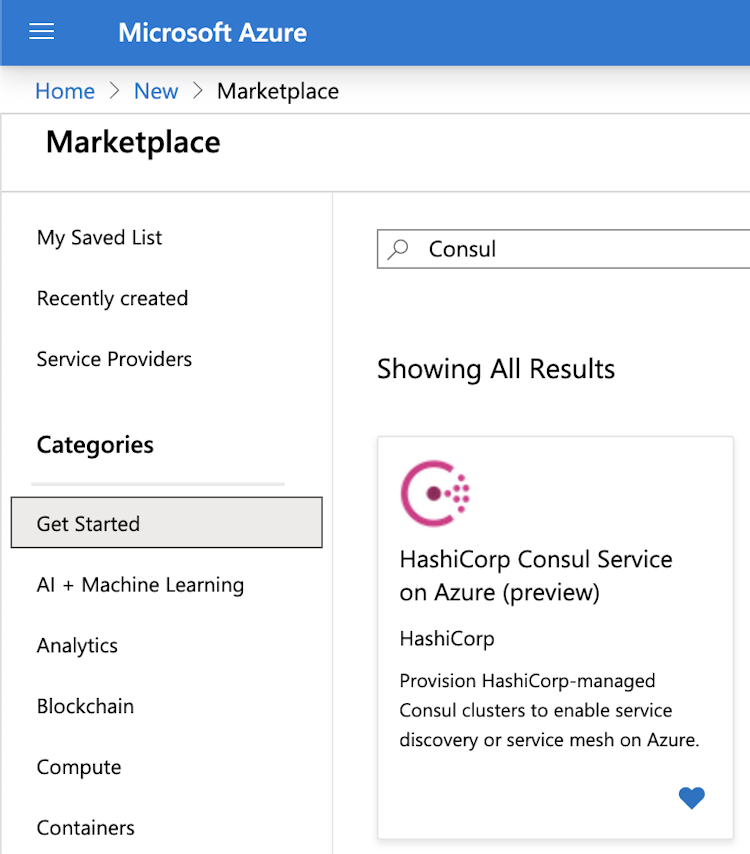Click the search magnifier icon
Viewport: 750px width, 854px height.
[x=397, y=248]
